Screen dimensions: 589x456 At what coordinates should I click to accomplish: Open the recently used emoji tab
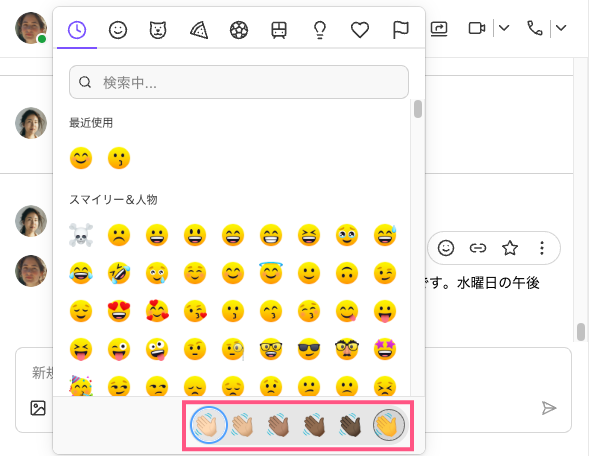pyautogui.click(x=77, y=30)
